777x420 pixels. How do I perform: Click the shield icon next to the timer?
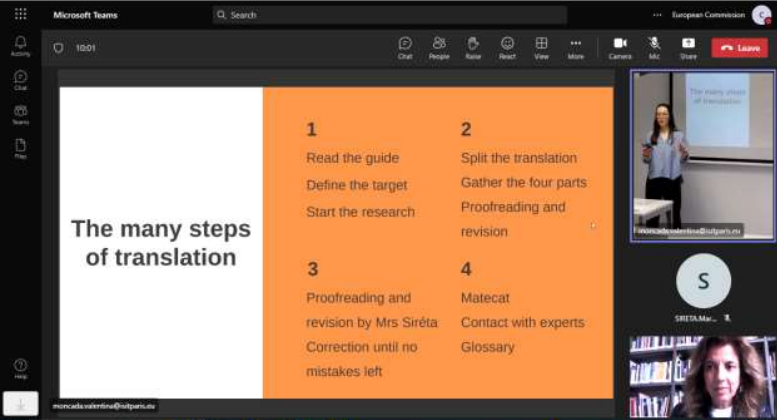pos(58,47)
